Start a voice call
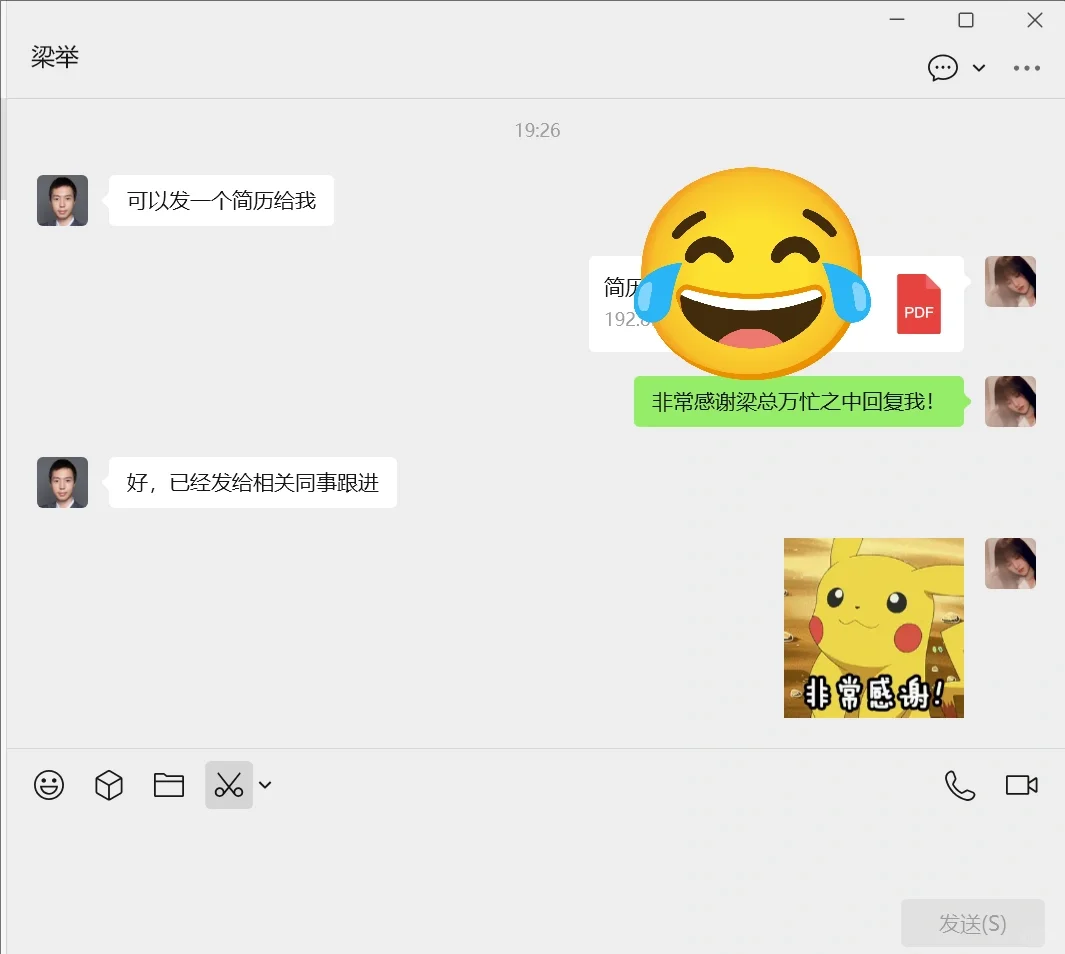This screenshot has height=954, width=1065. pos(960,786)
